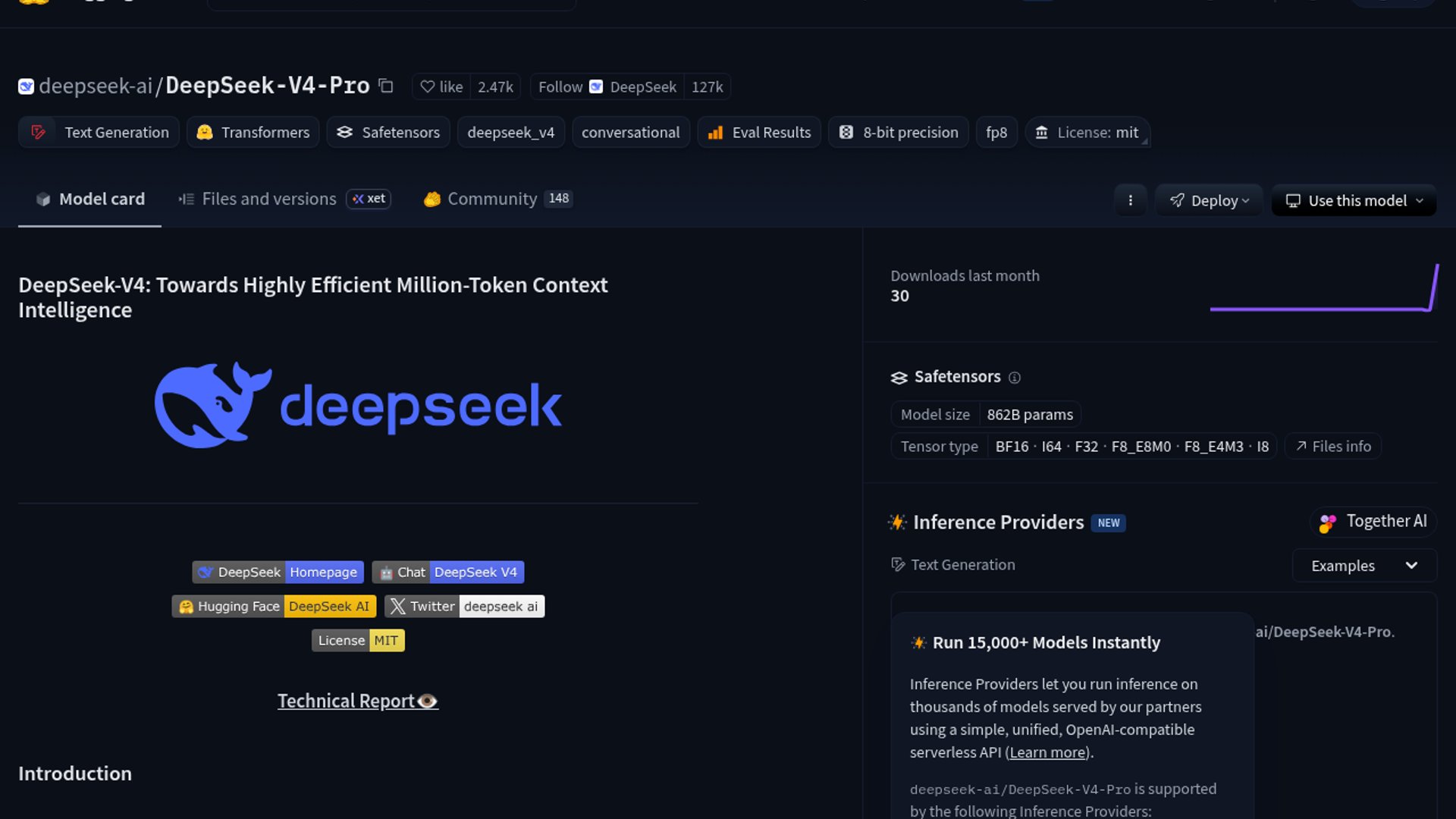Click the Text Generation tag icon
The image size is (1456, 819).
pyautogui.click(x=38, y=133)
